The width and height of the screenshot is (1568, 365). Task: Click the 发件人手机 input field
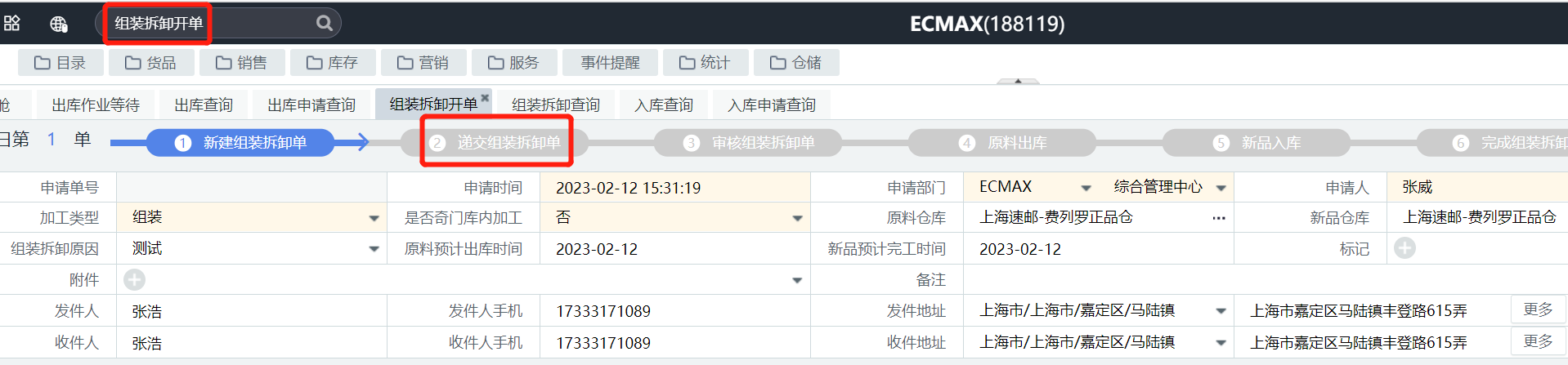coord(674,311)
